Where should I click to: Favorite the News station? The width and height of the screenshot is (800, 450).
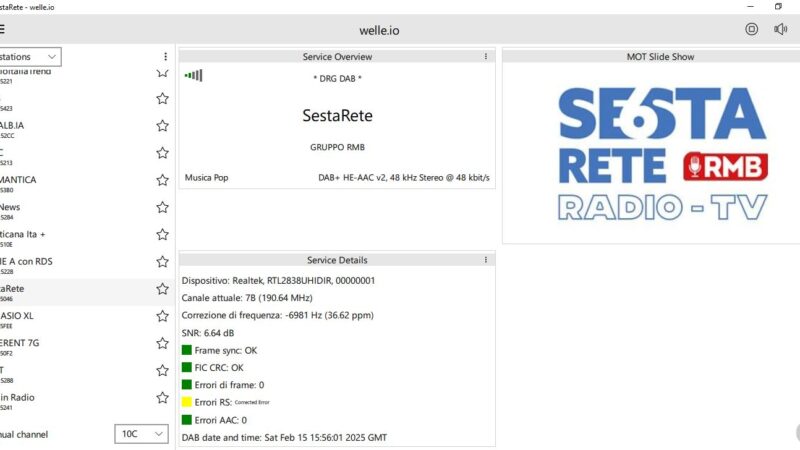coord(162,207)
